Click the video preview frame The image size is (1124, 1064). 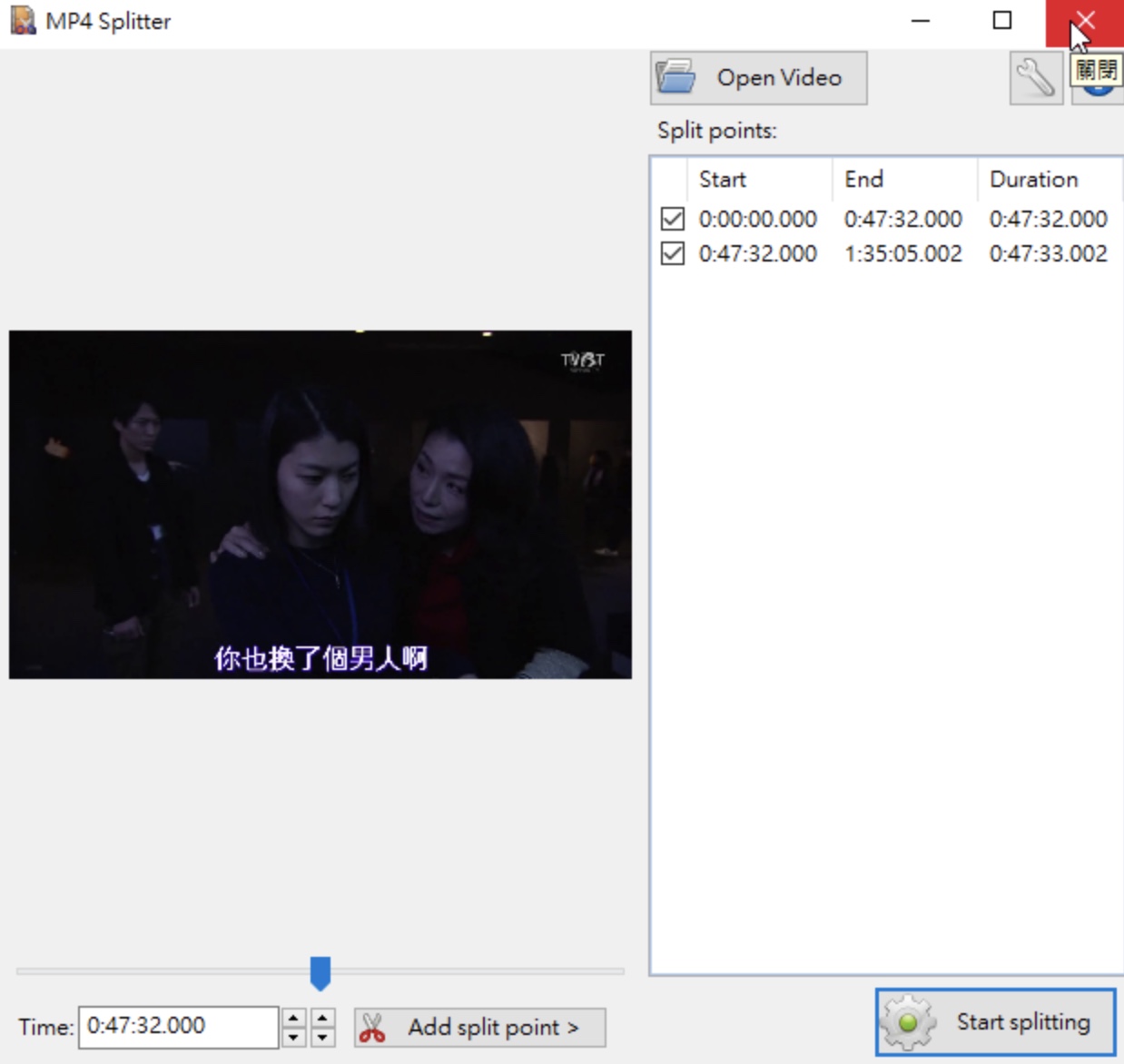pyautogui.click(x=320, y=505)
